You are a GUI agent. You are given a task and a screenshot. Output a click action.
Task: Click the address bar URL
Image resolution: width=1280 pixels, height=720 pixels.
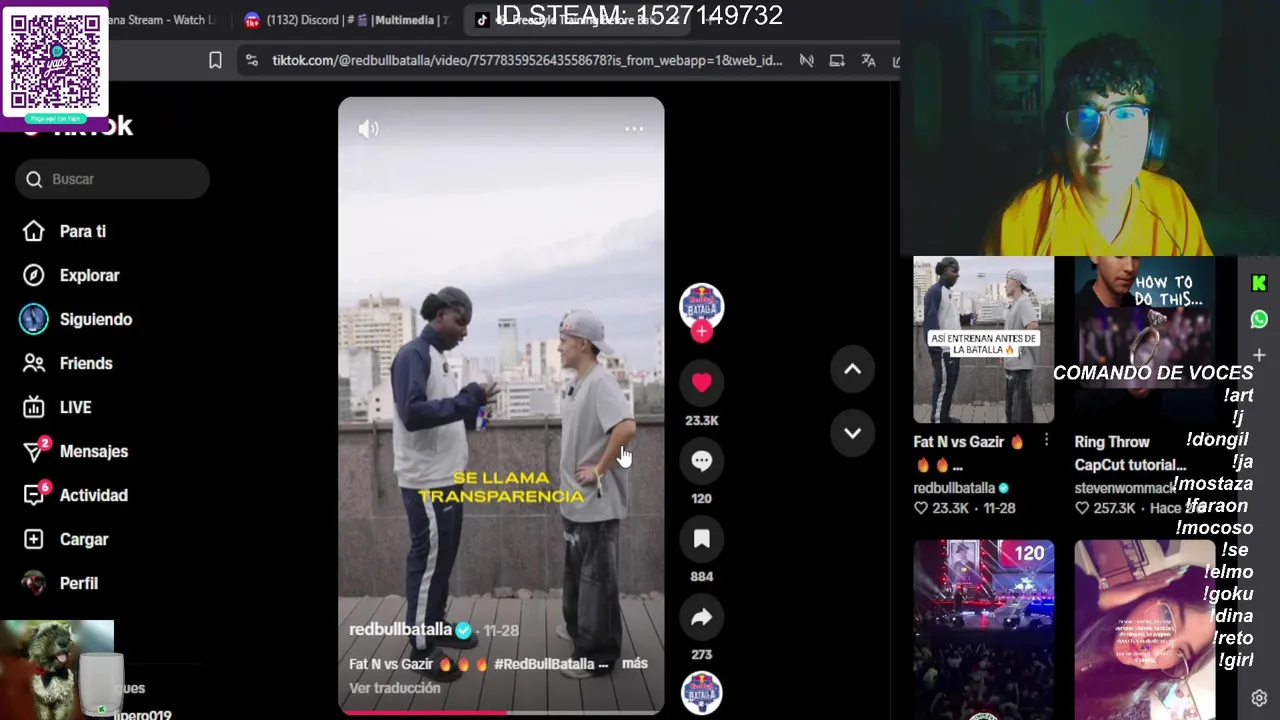point(527,61)
